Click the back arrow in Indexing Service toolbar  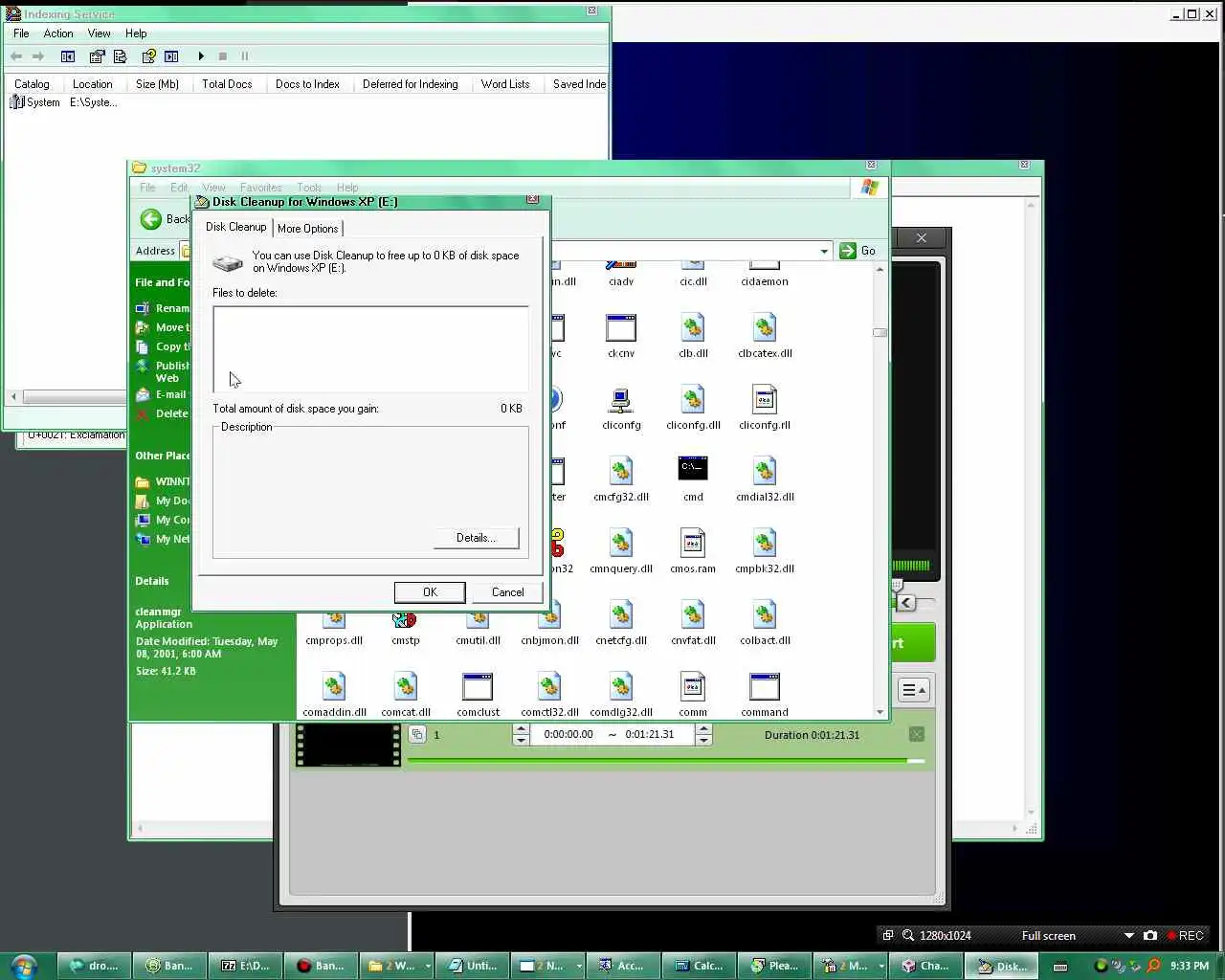point(16,56)
